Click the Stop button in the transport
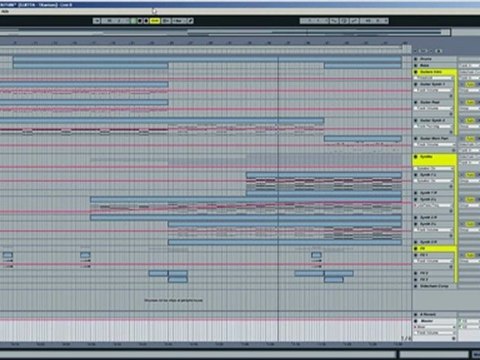This screenshot has width=480, height=360. coord(140,21)
